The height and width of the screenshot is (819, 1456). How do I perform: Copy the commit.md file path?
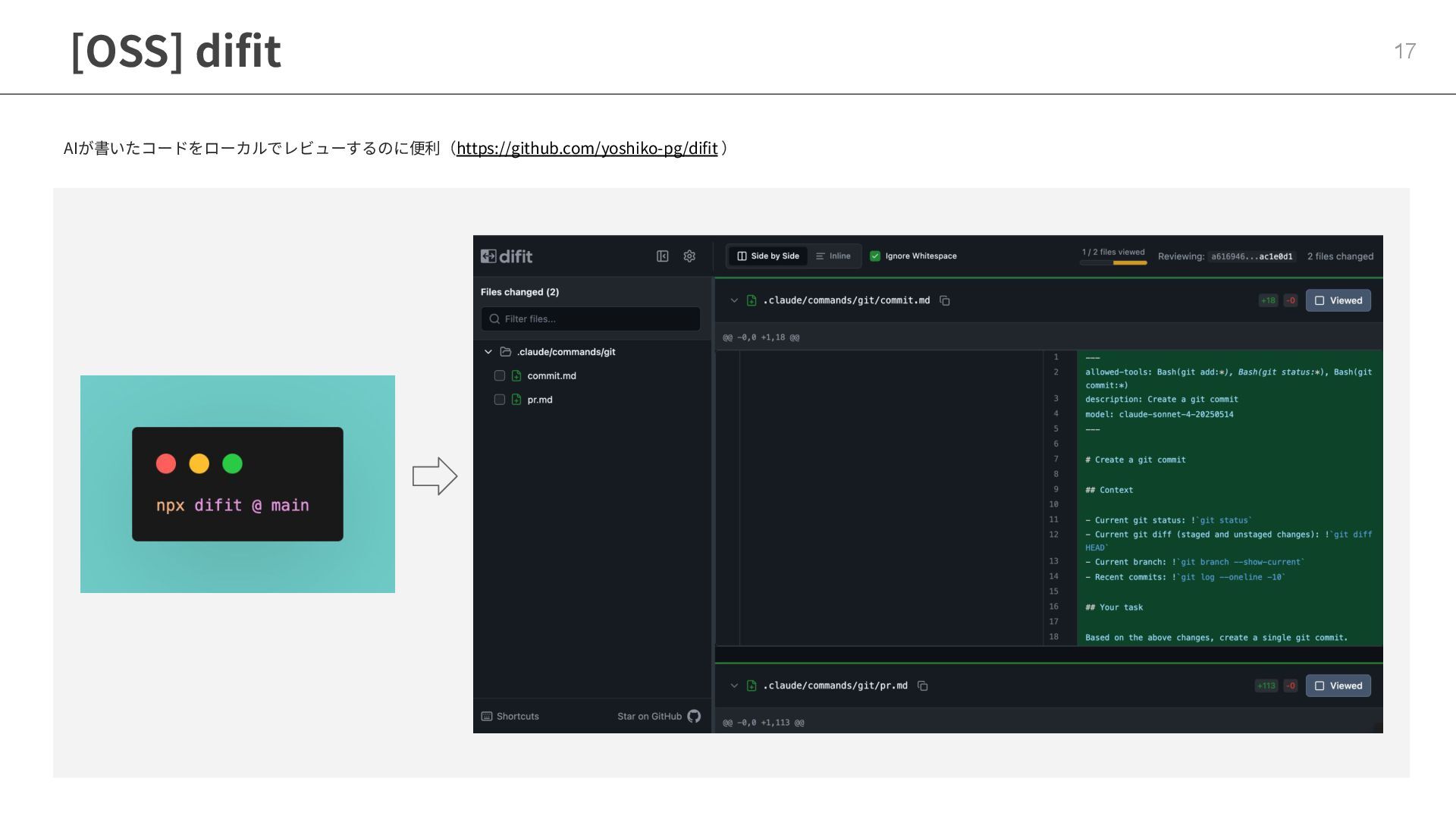[945, 300]
